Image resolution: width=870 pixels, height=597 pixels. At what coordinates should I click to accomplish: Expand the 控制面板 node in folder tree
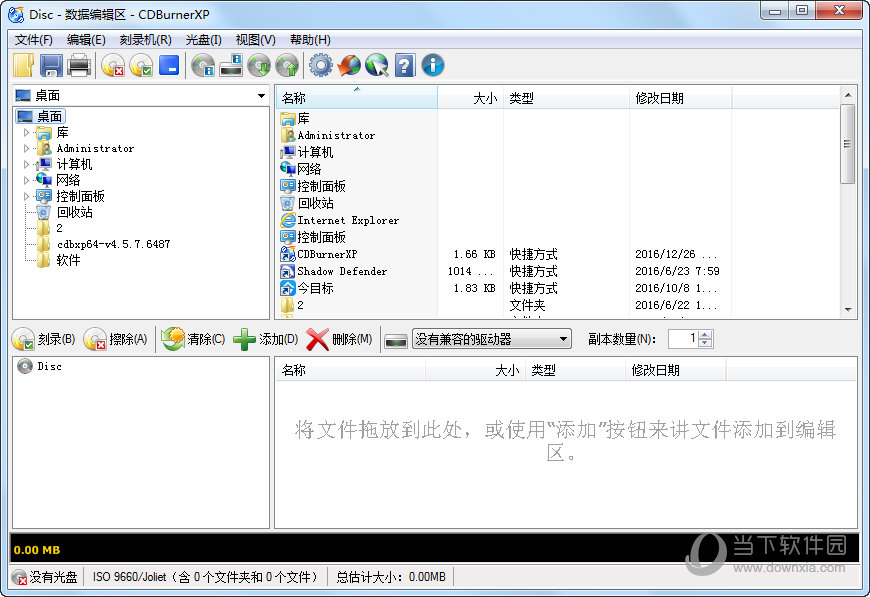point(26,196)
